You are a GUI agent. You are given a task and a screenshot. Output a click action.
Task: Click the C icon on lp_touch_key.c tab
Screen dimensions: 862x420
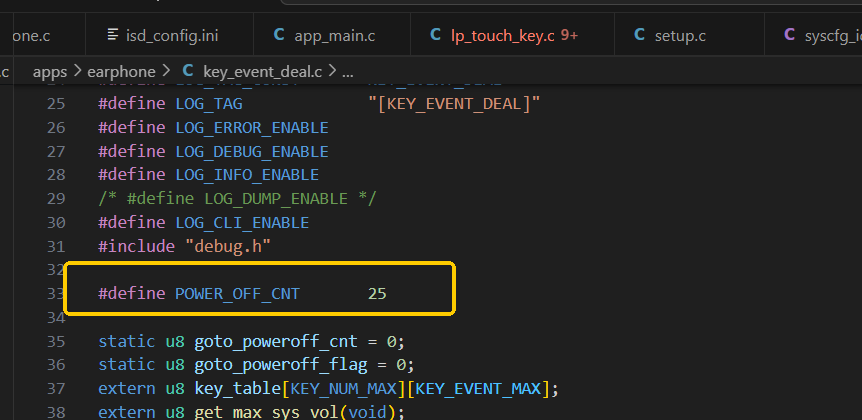[x=435, y=35]
